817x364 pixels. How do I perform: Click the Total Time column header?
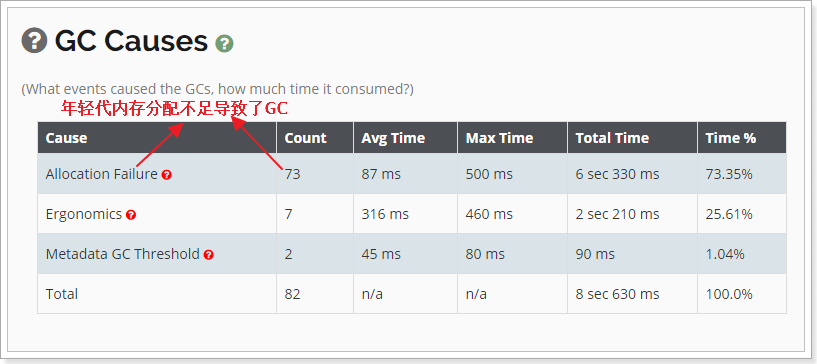click(x=612, y=138)
